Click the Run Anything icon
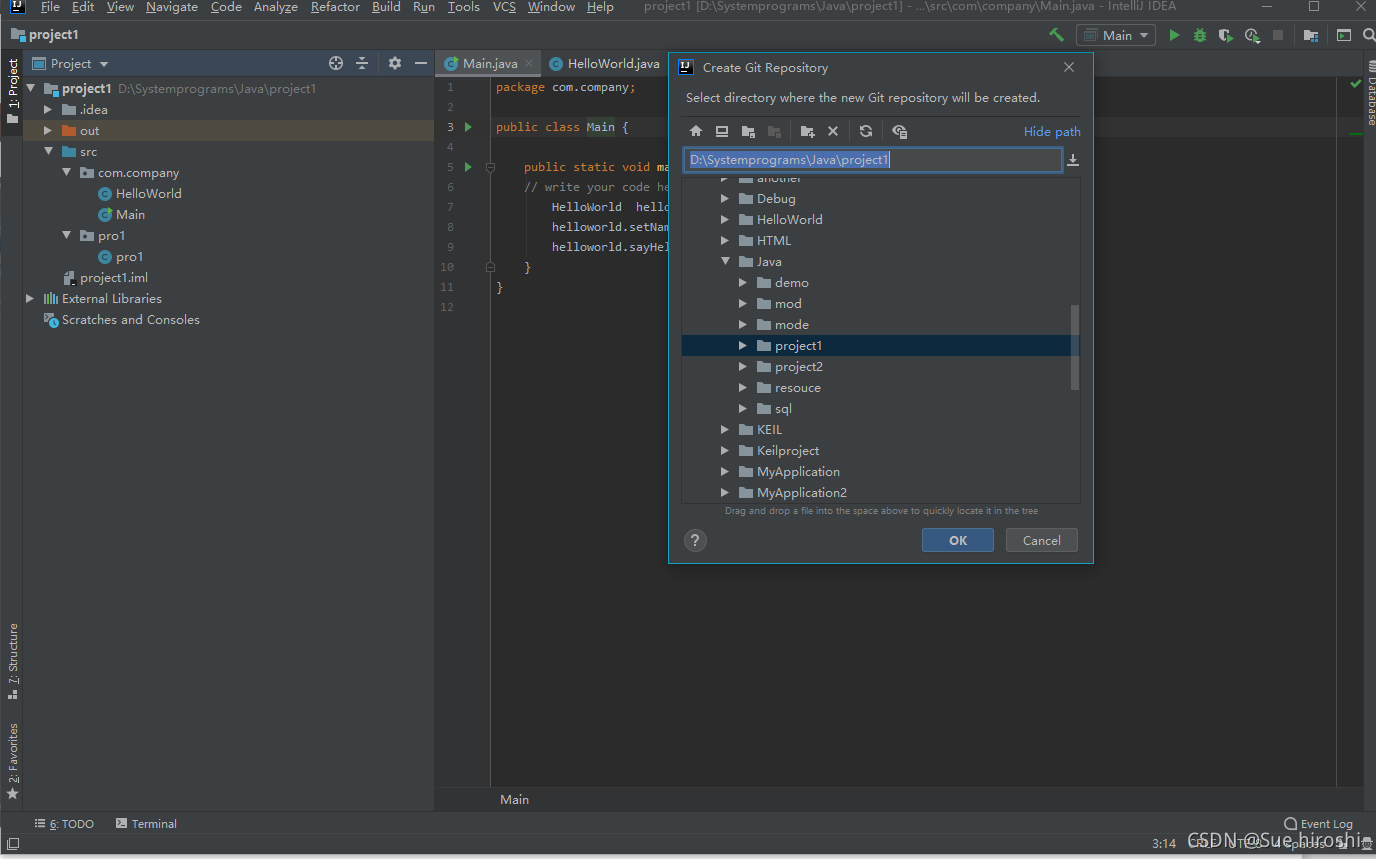The image size is (1376, 859). [1343, 35]
